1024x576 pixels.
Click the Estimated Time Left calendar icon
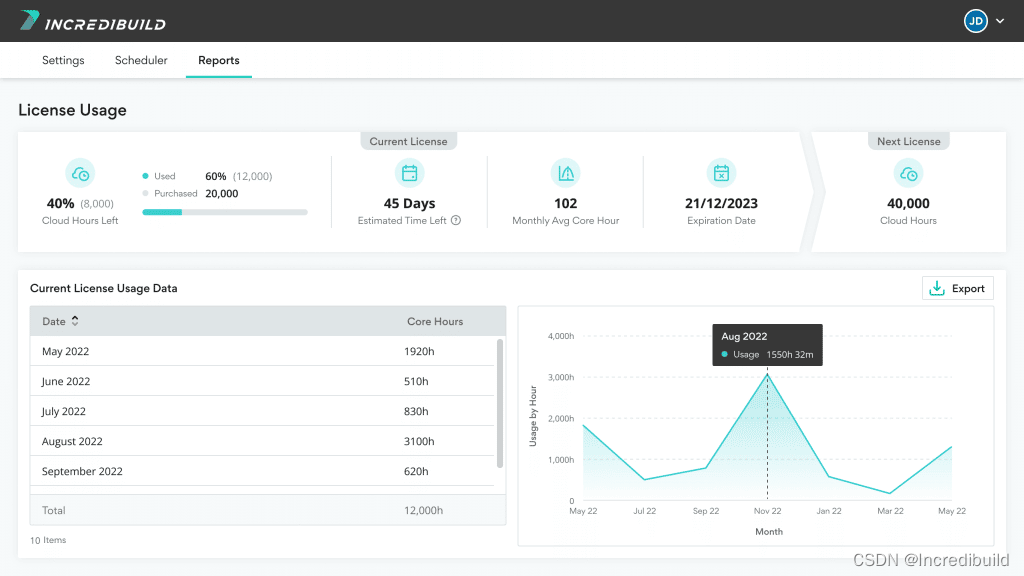tap(409, 173)
